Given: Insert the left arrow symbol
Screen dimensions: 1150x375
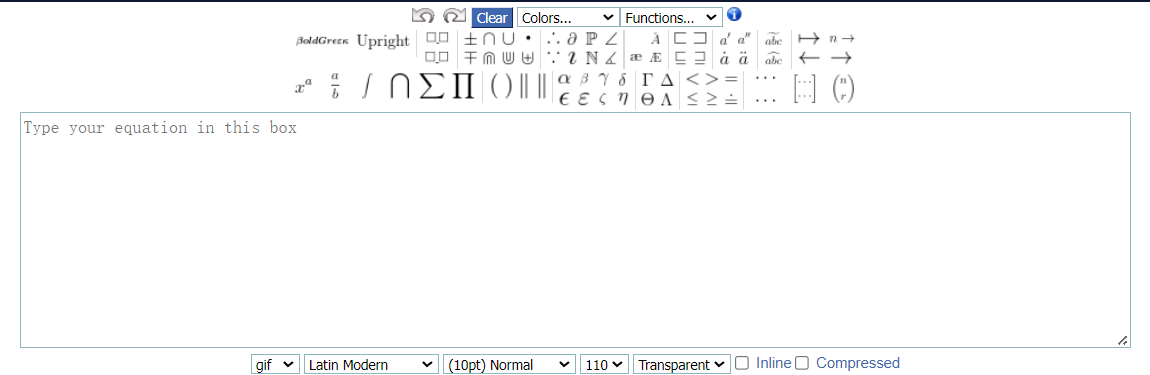Looking at the screenshot, I should pyautogui.click(x=808, y=58).
